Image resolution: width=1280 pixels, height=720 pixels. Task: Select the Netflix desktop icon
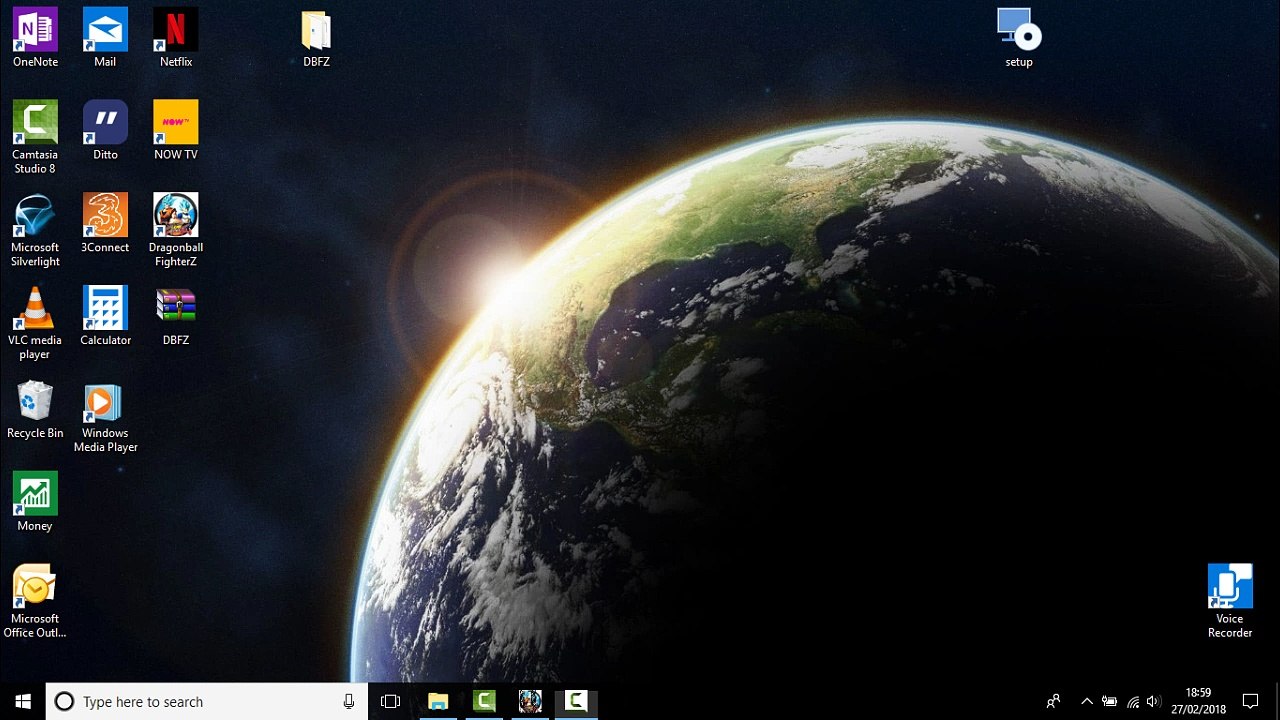(x=176, y=38)
